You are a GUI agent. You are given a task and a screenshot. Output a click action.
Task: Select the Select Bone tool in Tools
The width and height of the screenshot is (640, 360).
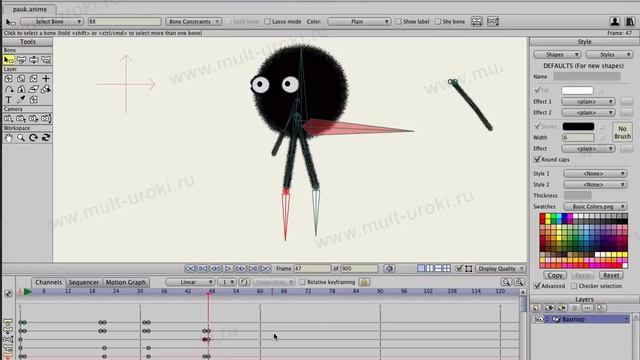click(x=9, y=60)
